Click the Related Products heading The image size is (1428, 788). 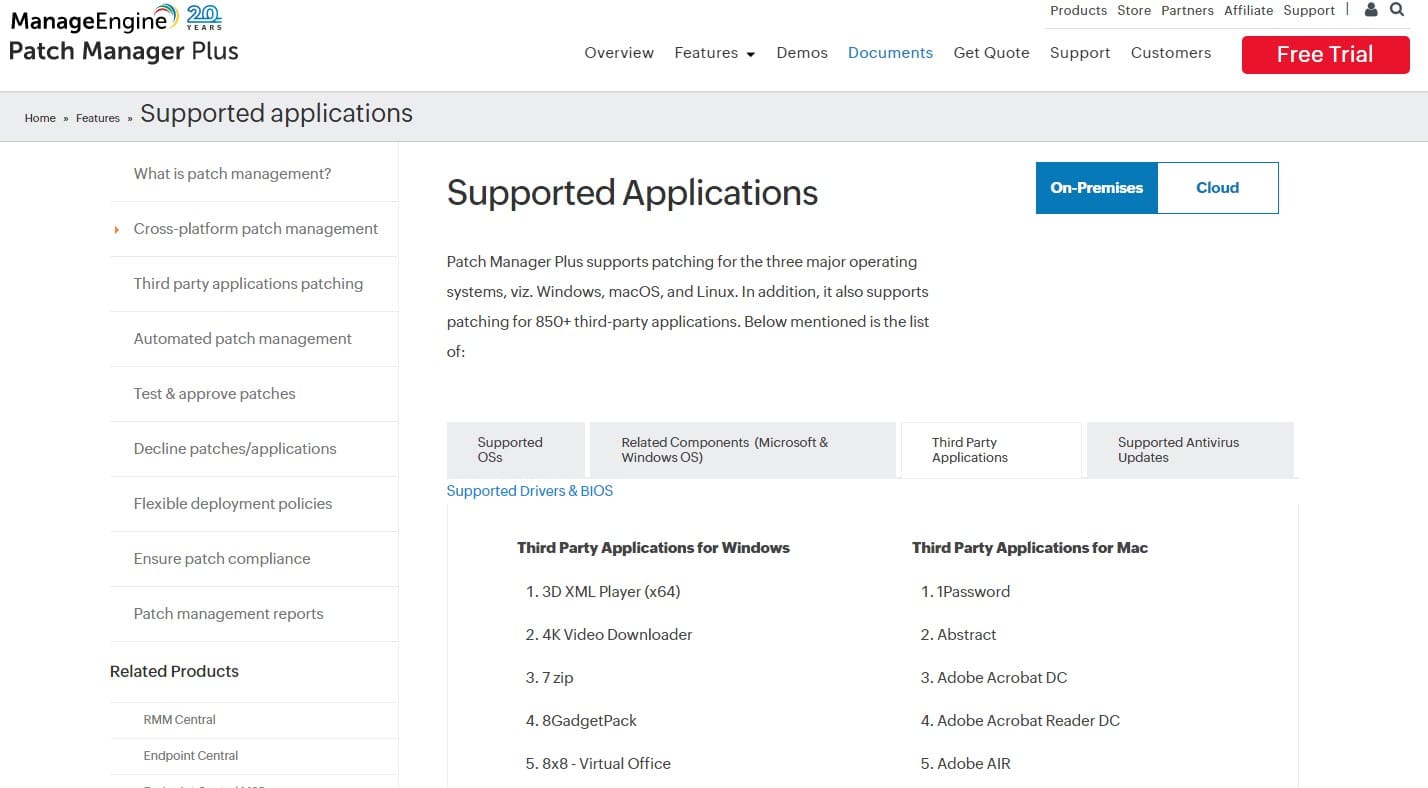pyautogui.click(x=174, y=672)
